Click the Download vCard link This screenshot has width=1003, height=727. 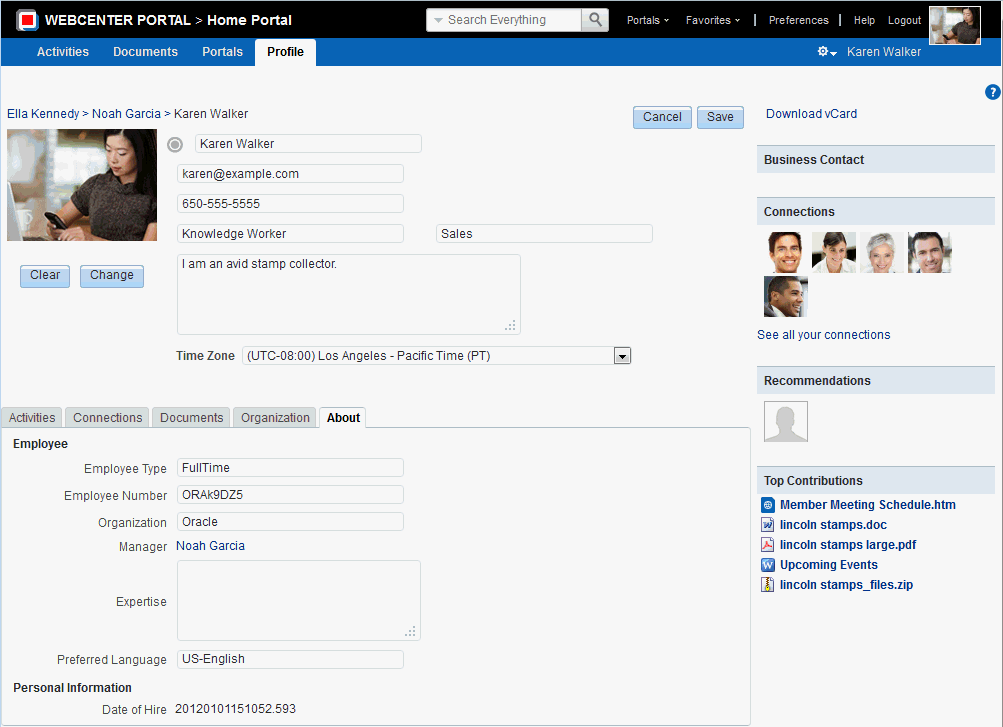[811, 114]
